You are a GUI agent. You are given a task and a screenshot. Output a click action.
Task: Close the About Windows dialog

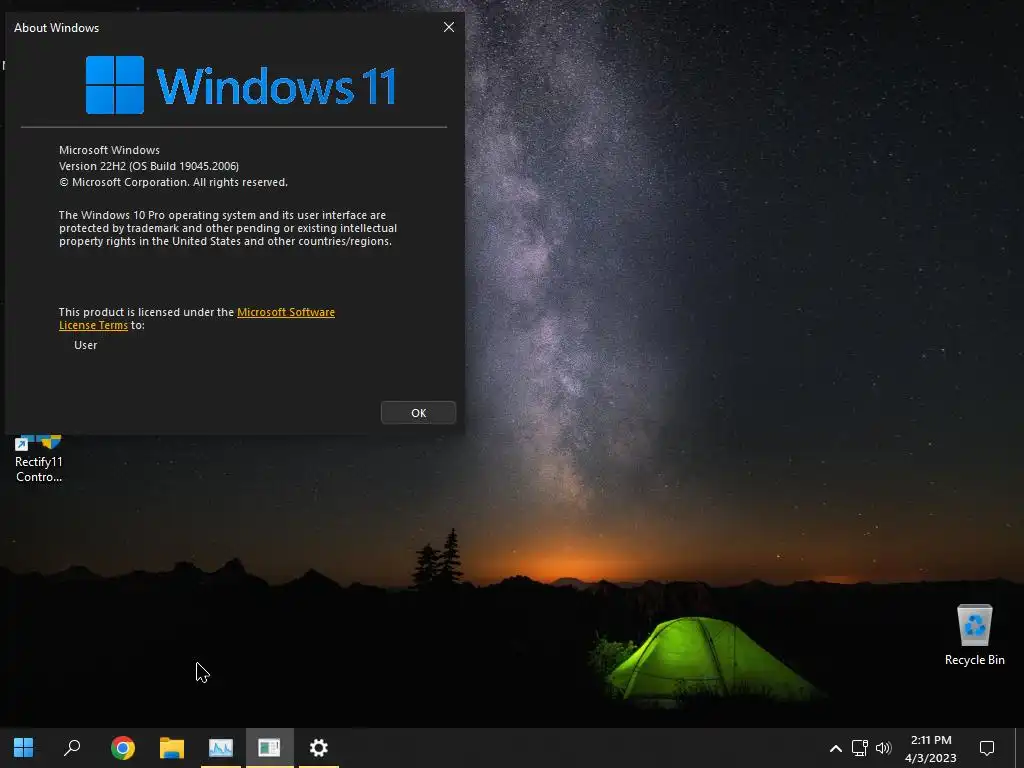(x=449, y=27)
